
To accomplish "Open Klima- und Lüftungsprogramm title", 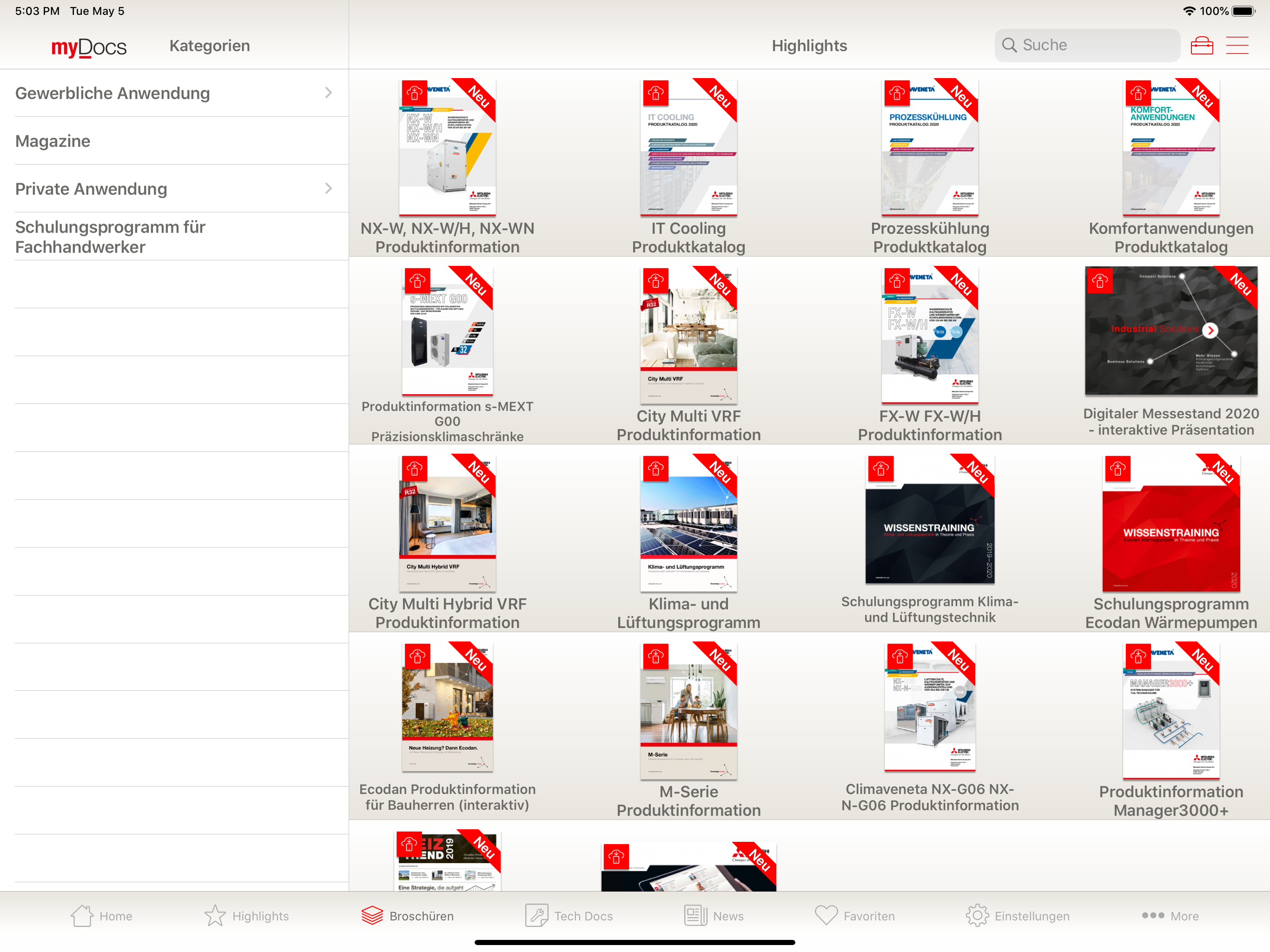I will pyautogui.click(x=688, y=613).
